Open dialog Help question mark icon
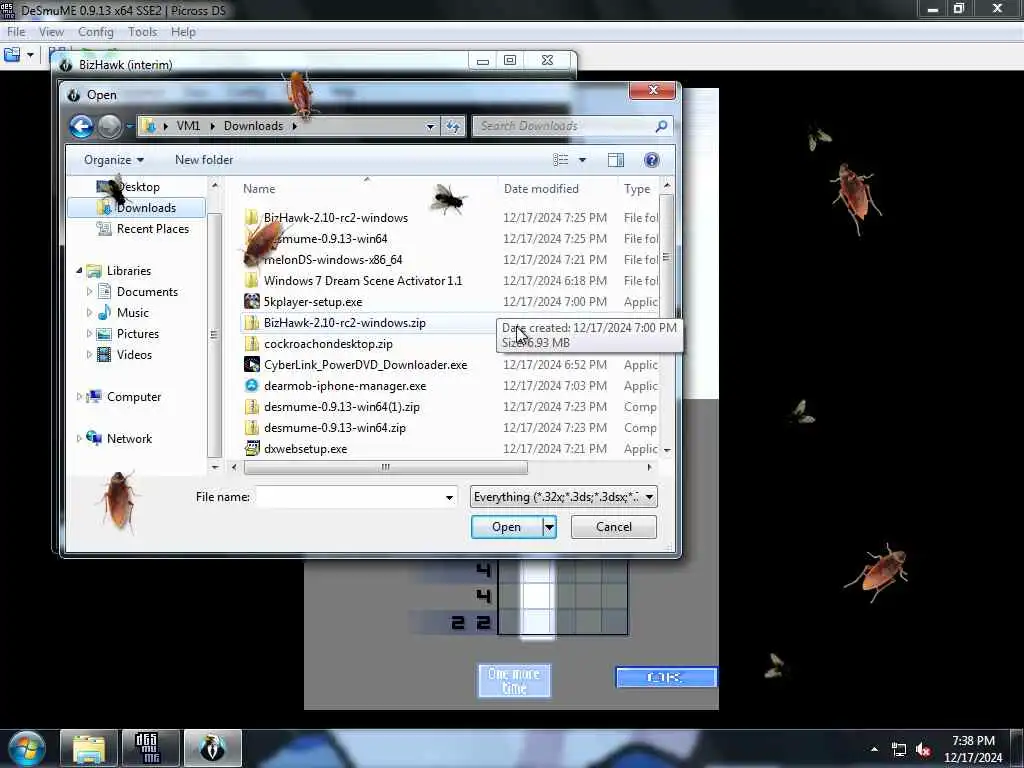This screenshot has width=1024, height=768. point(651,160)
